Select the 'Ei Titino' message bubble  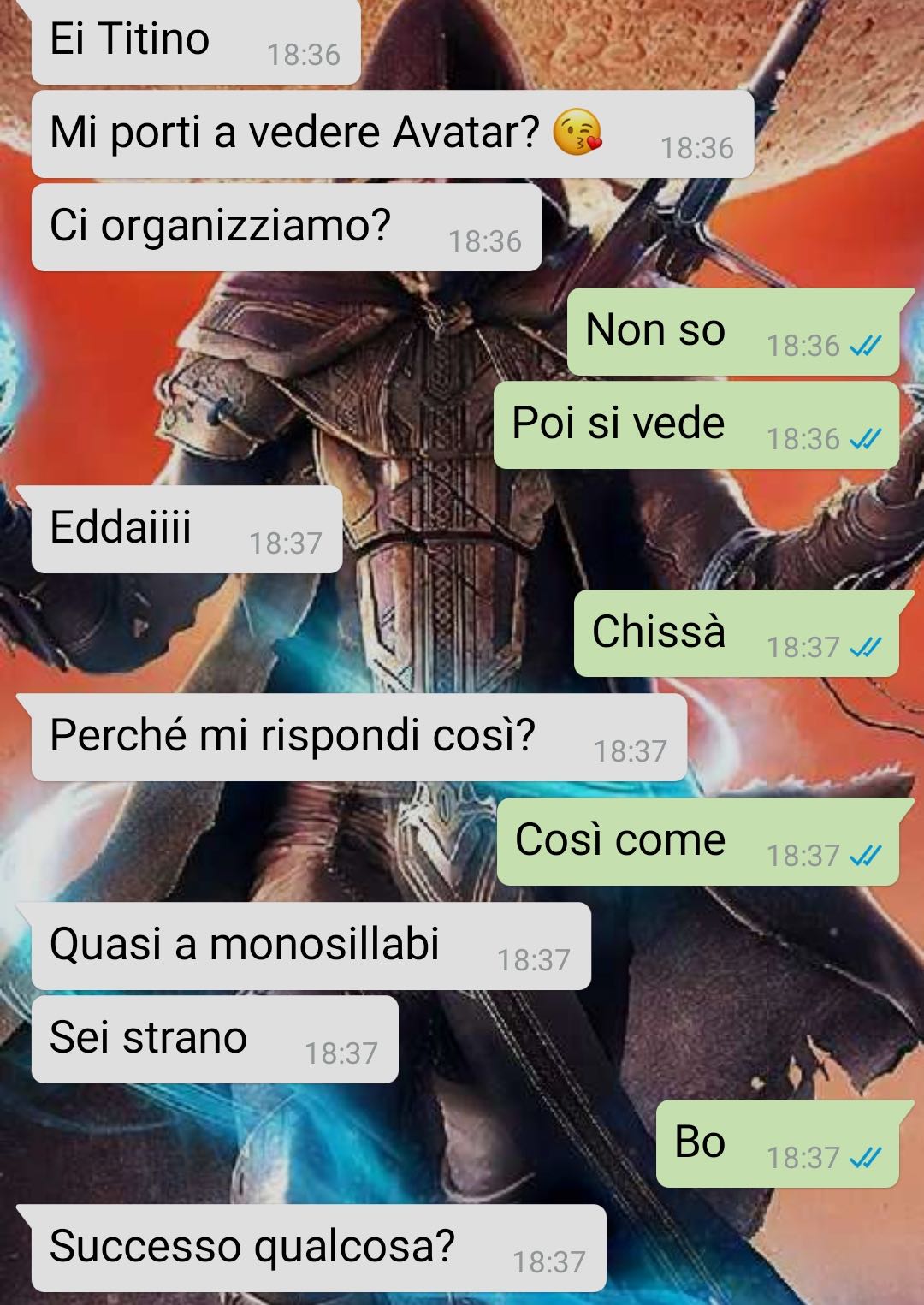pyautogui.click(x=196, y=41)
